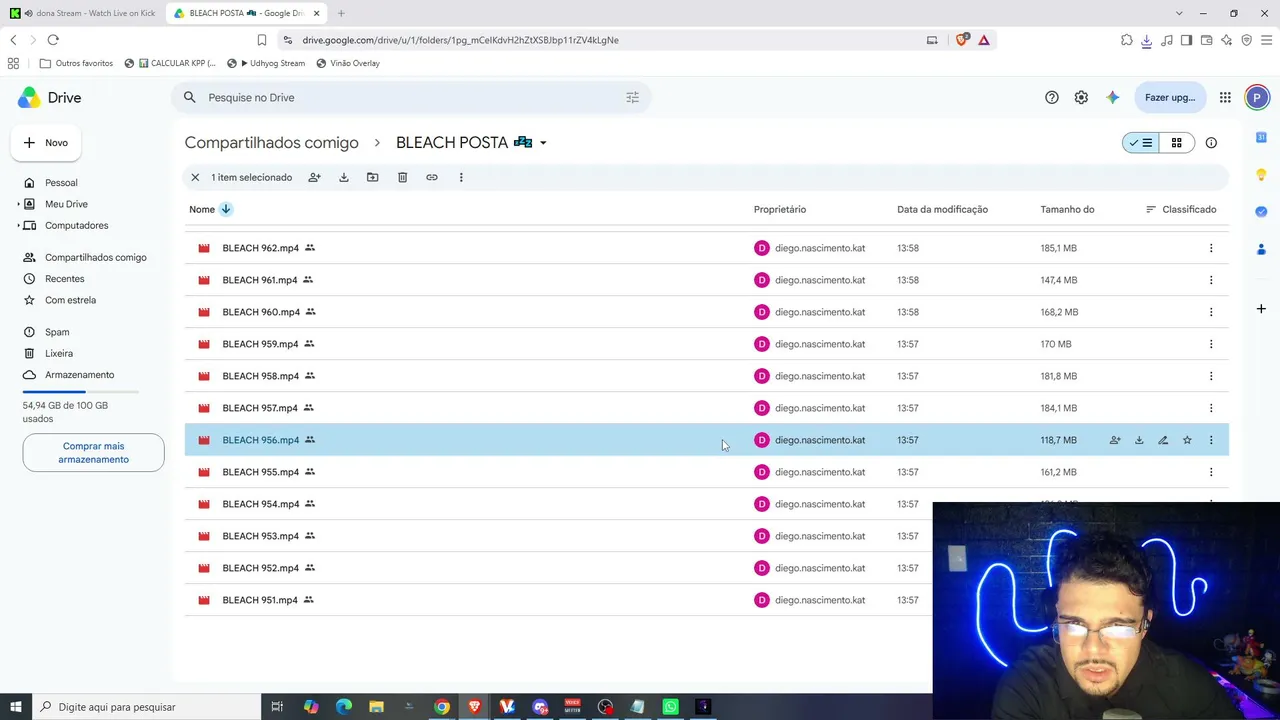Show folder details info panel
Viewport: 1280px width, 720px height.
(1211, 143)
